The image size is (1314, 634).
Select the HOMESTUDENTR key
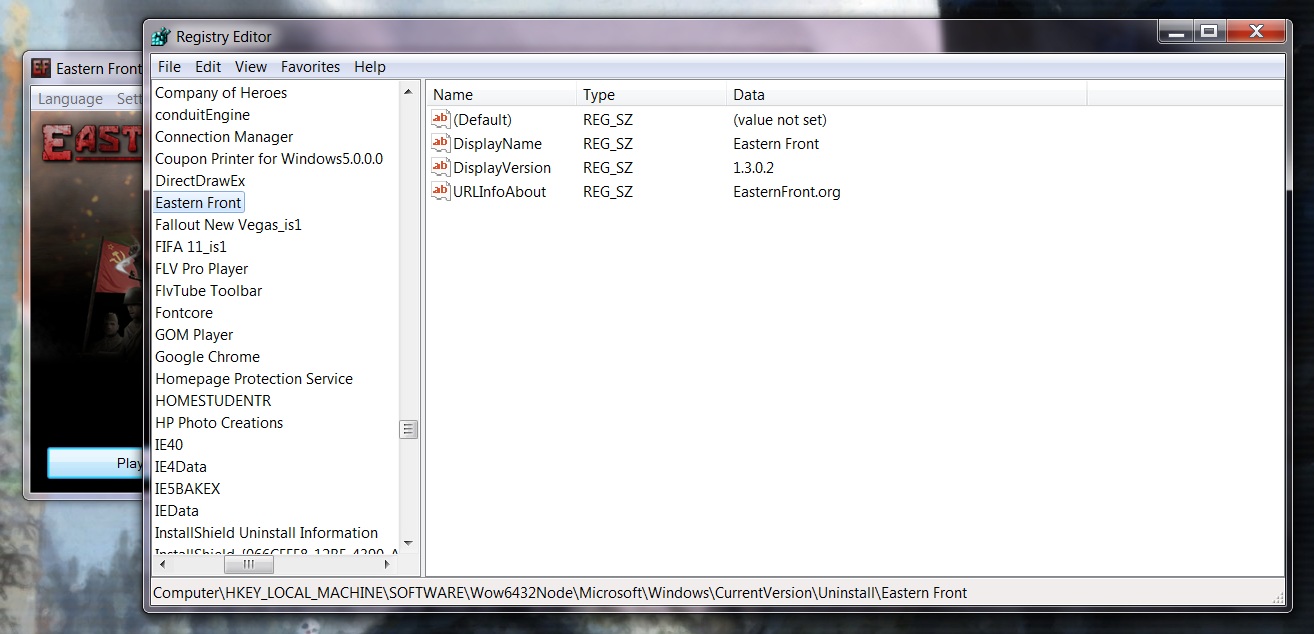pyautogui.click(x=213, y=401)
